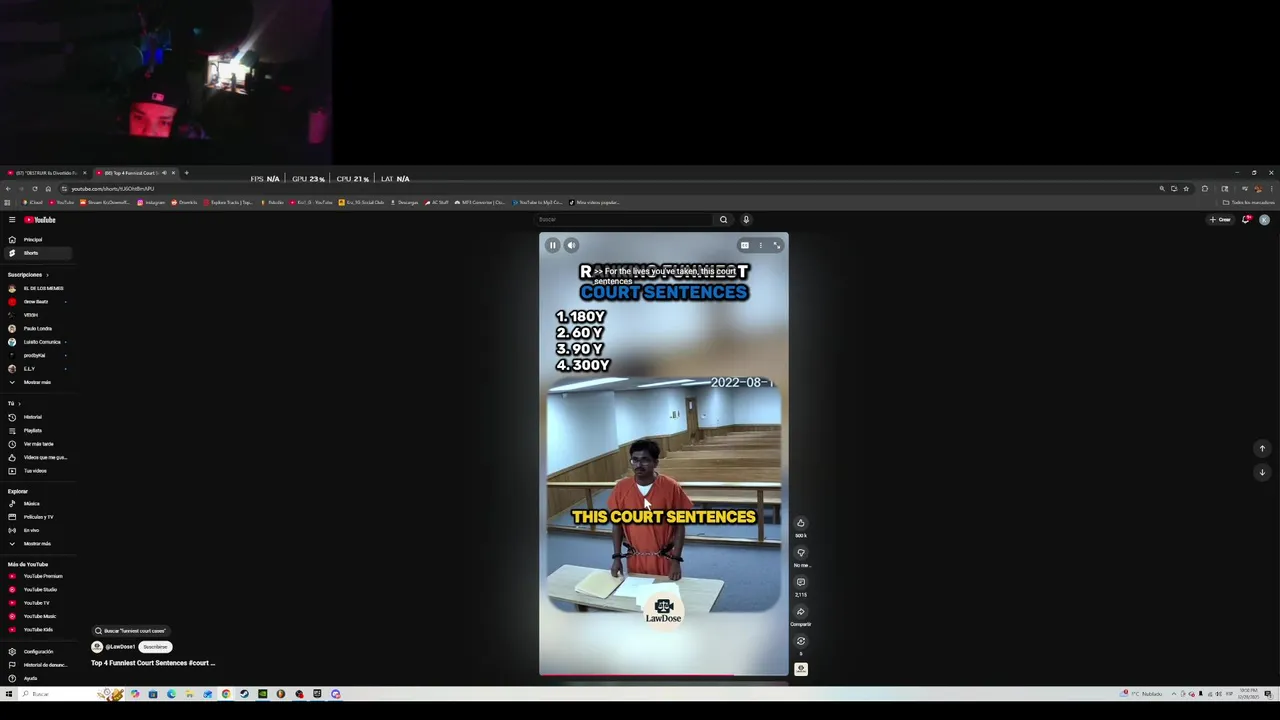Open the Short's sound thumbnail
Viewport: 1280px width, 720px height.
point(801,669)
